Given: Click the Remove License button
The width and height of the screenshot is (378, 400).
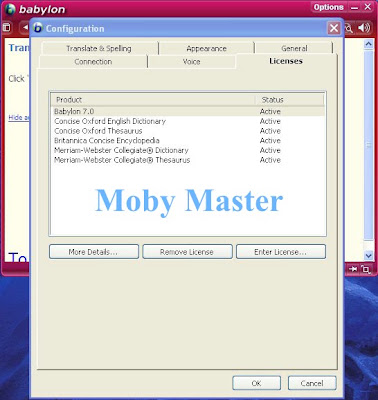Looking at the screenshot, I should pos(187,252).
